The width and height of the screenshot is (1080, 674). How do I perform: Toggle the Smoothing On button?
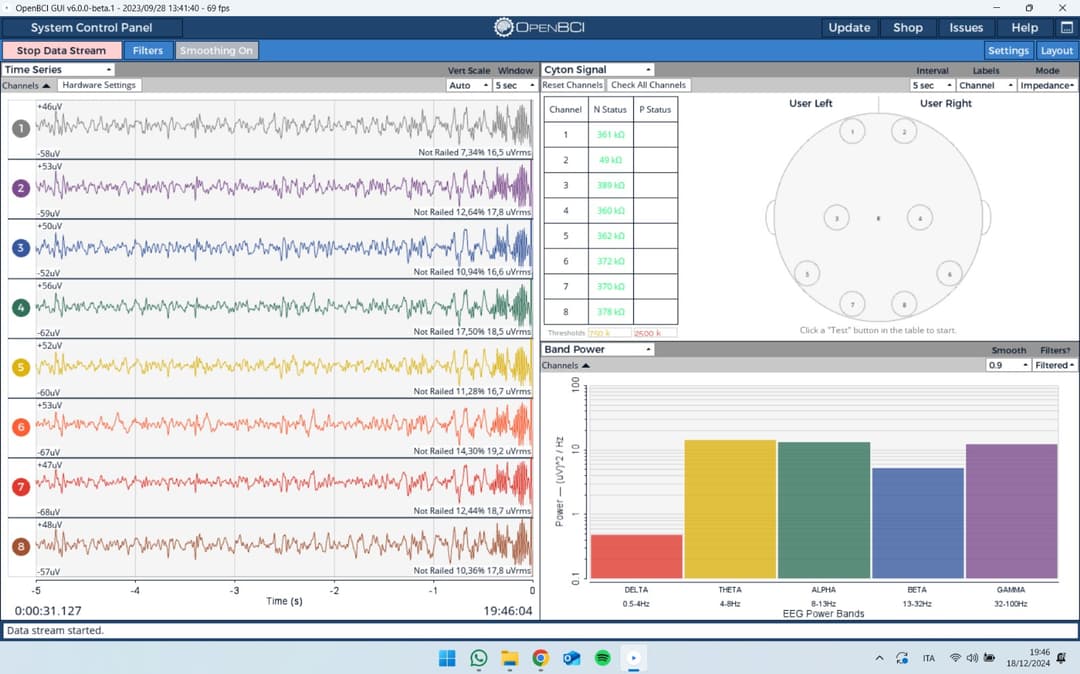coord(216,51)
